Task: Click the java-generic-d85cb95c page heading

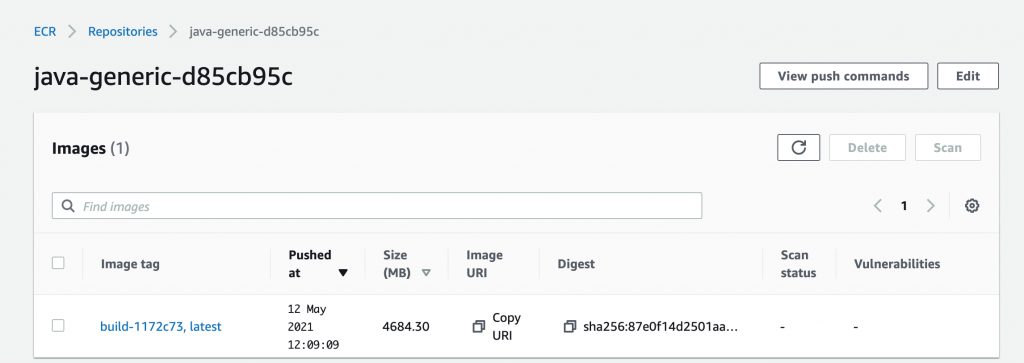Action: click(163, 77)
